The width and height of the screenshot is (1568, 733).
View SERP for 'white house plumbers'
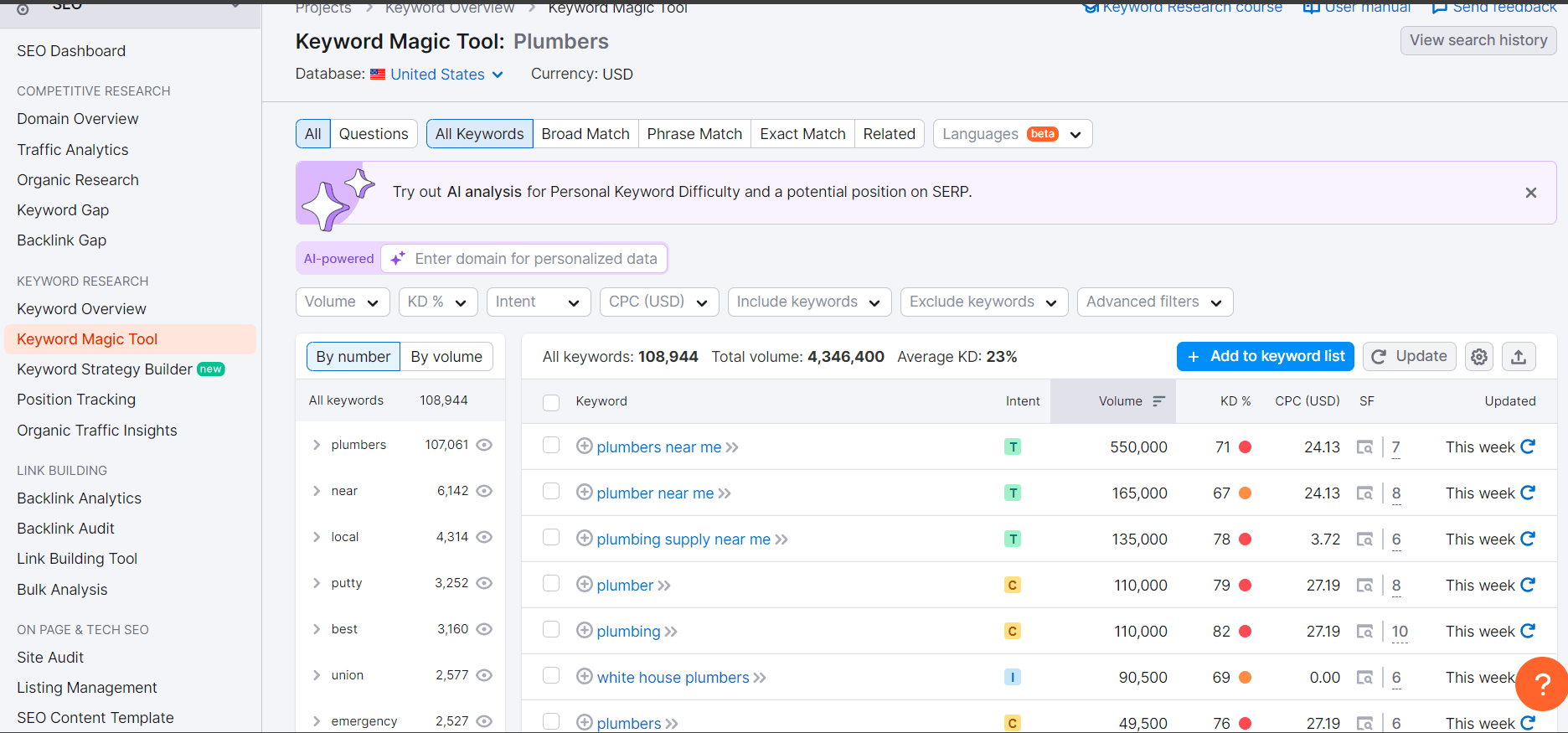point(1365,678)
